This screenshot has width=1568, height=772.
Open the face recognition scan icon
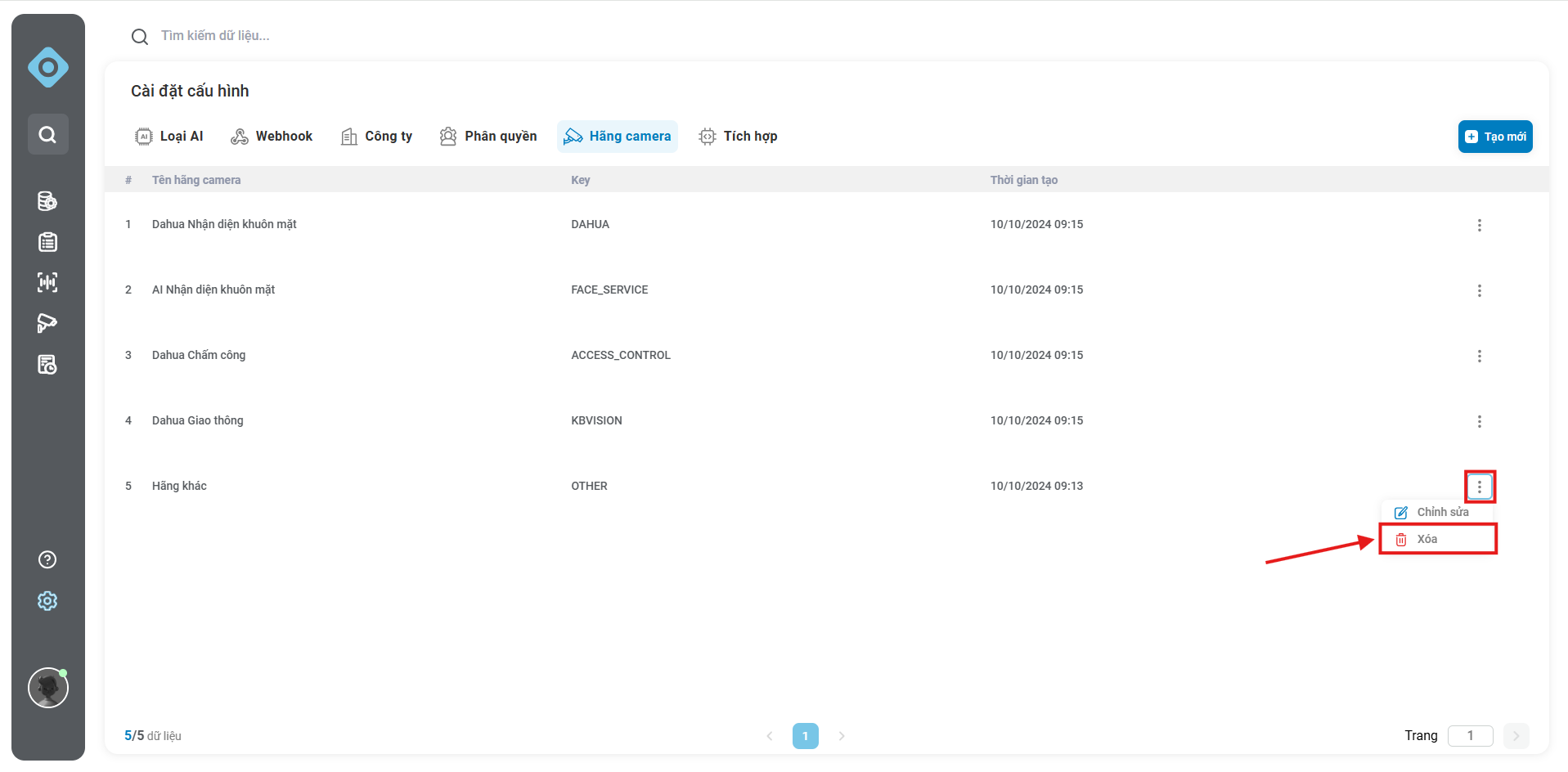(47, 283)
